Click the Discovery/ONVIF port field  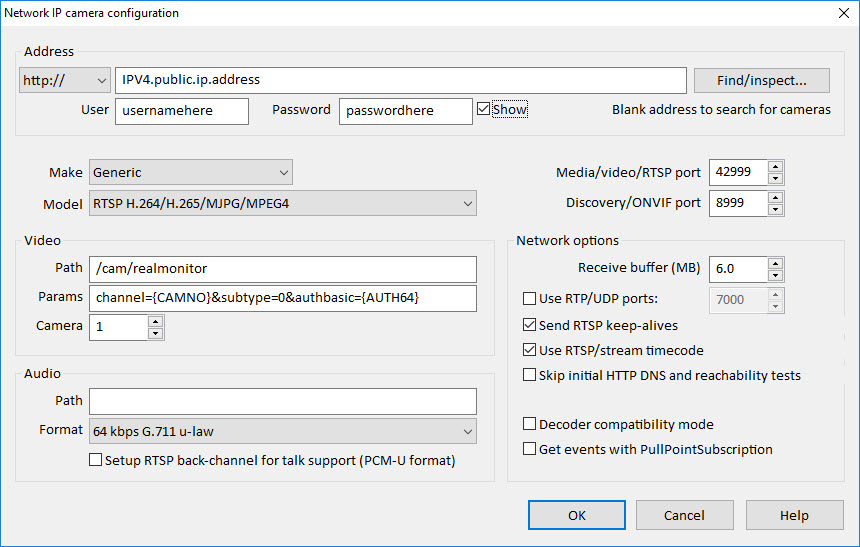tap(738, 203)
